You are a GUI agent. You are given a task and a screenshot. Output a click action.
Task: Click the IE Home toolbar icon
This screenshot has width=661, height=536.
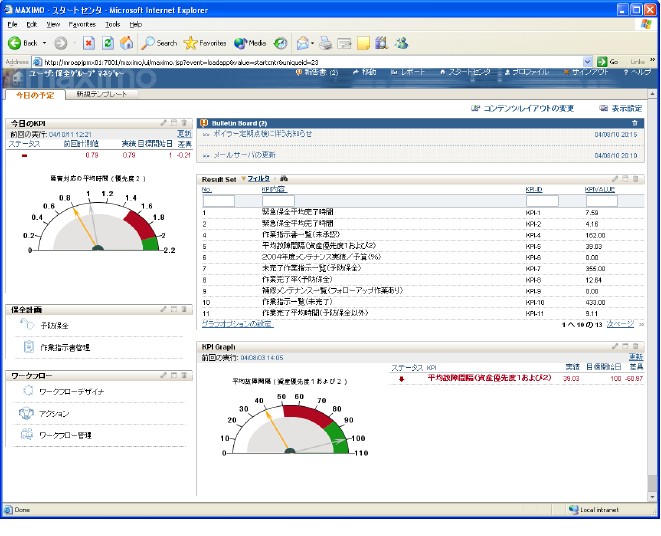tap(127, 43)
